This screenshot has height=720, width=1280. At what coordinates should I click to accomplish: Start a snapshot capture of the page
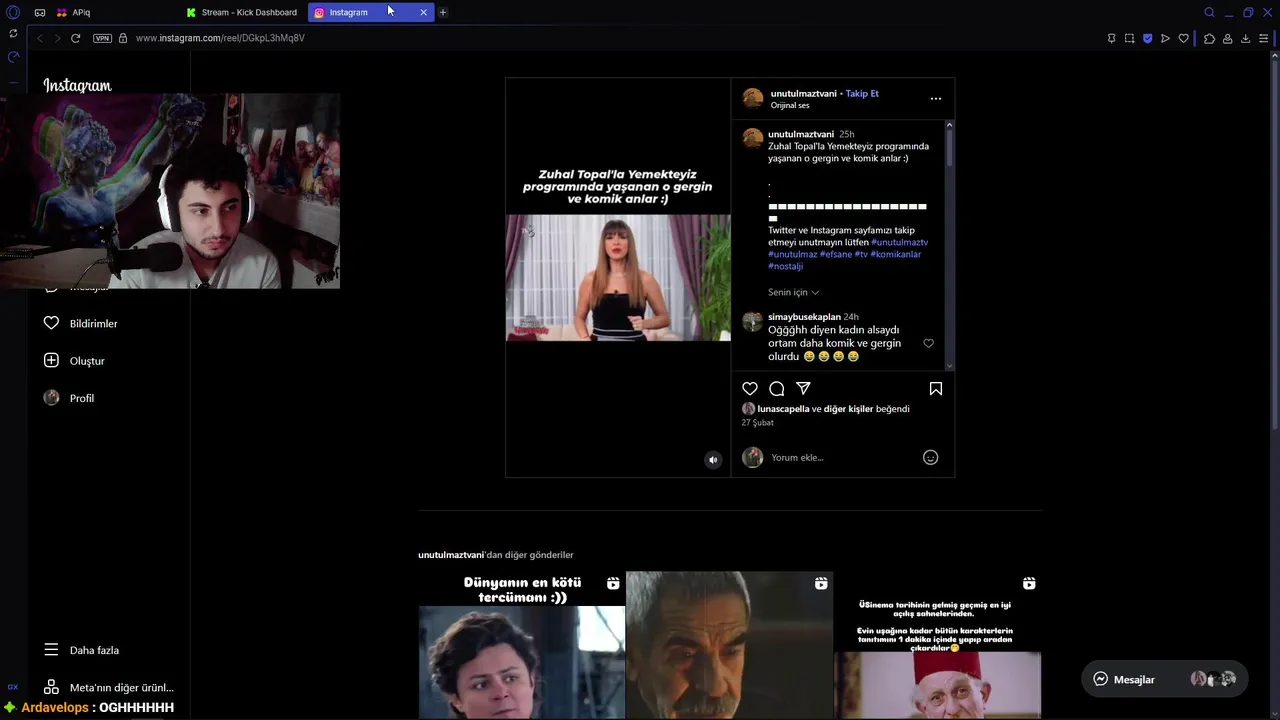(x=1129, y=38)
